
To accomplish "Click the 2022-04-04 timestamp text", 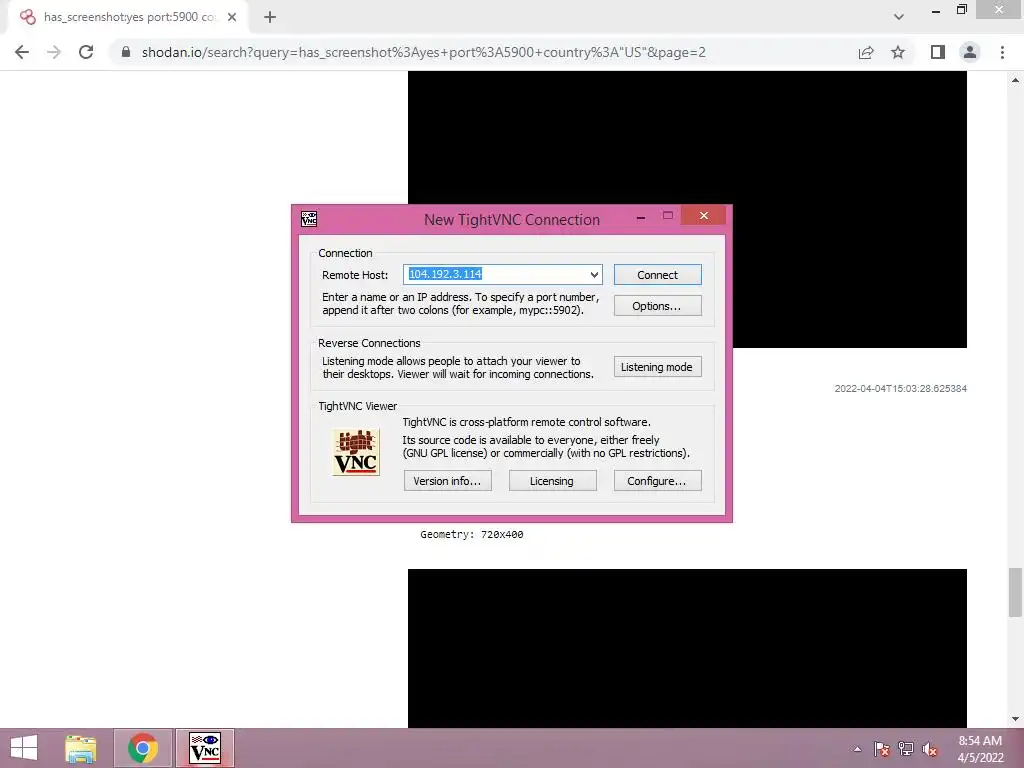I will (901, 389).
